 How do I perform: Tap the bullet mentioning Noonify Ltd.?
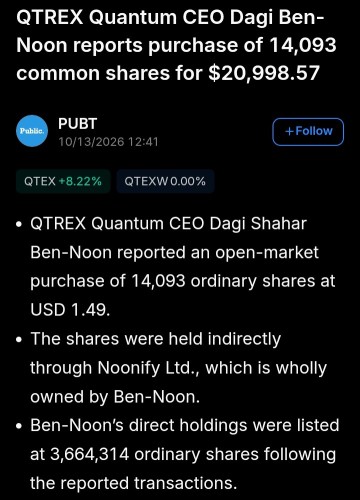click(x=178, y=368)
